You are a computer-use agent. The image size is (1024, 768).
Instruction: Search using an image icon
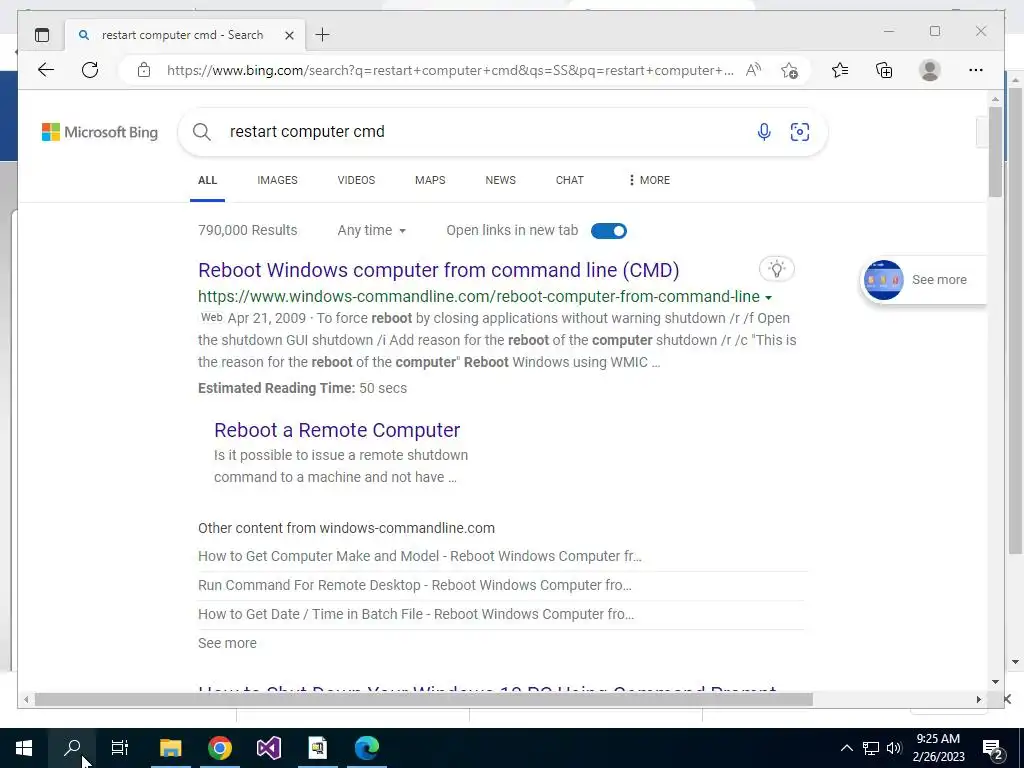tap(800, 132)
